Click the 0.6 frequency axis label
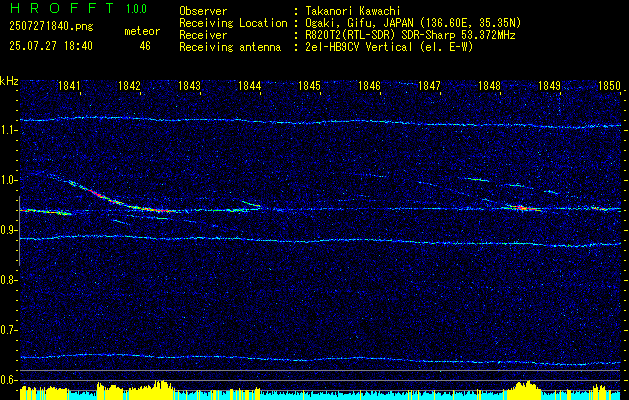 click(9, 380)
